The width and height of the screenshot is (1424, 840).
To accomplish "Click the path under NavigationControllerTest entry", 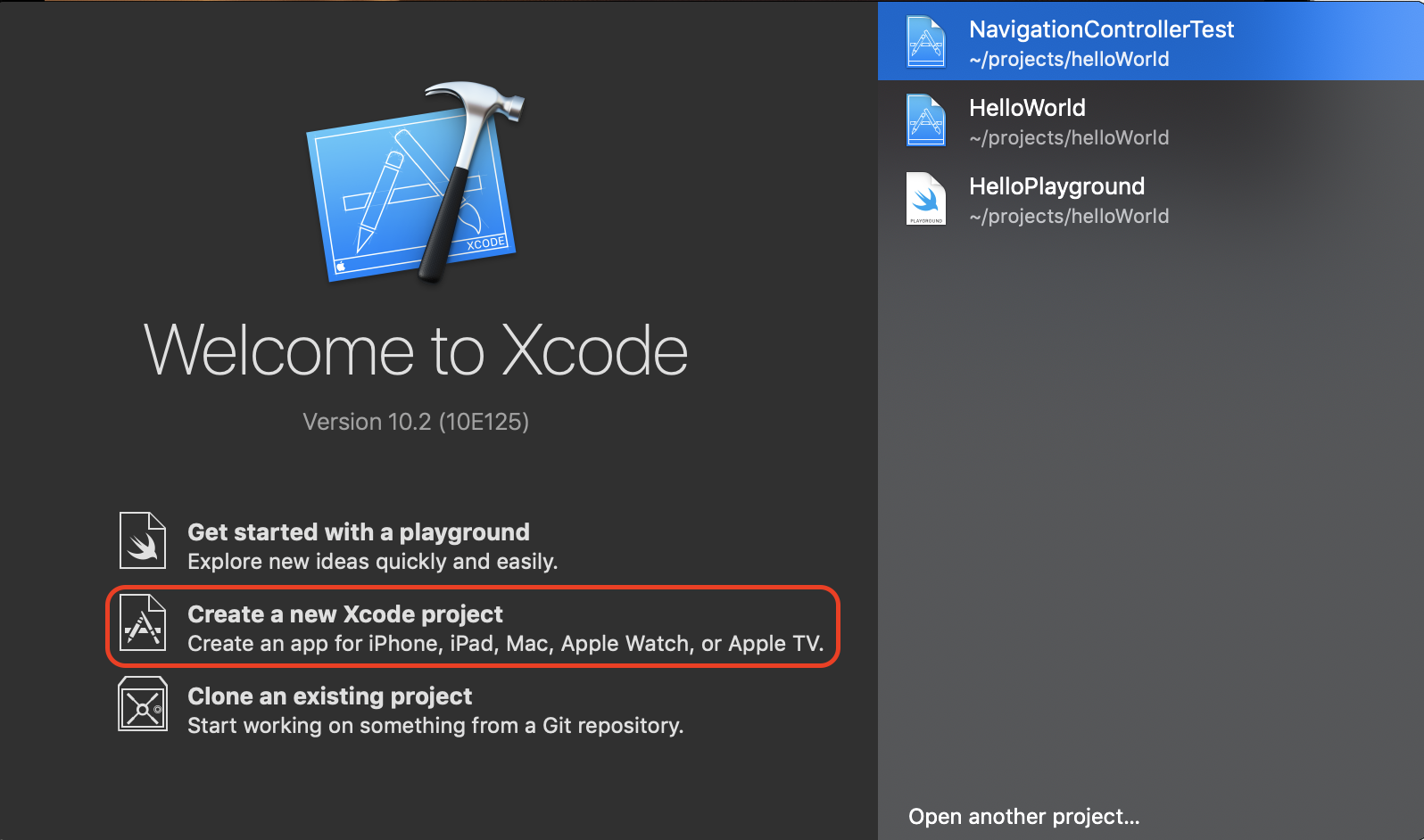I will tap(1069, 60).
